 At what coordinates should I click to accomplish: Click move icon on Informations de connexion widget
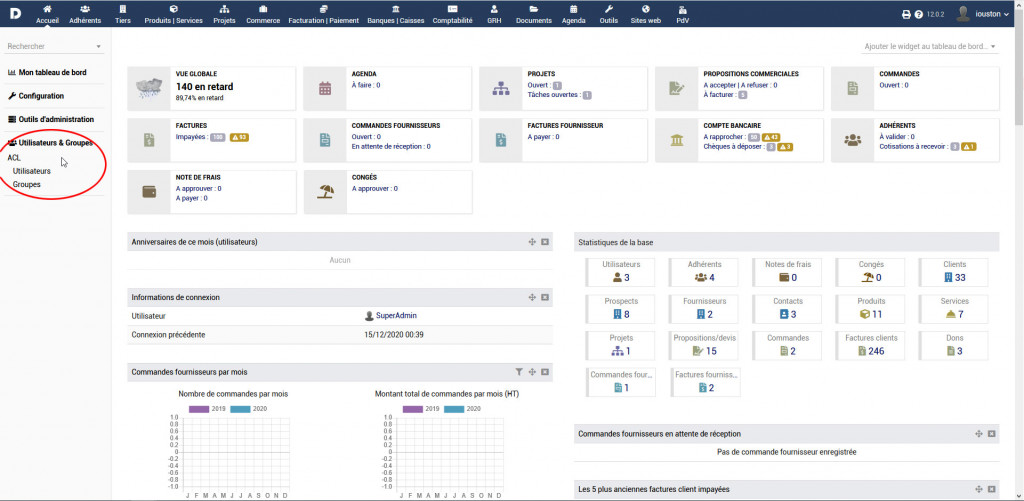point(532,297)
